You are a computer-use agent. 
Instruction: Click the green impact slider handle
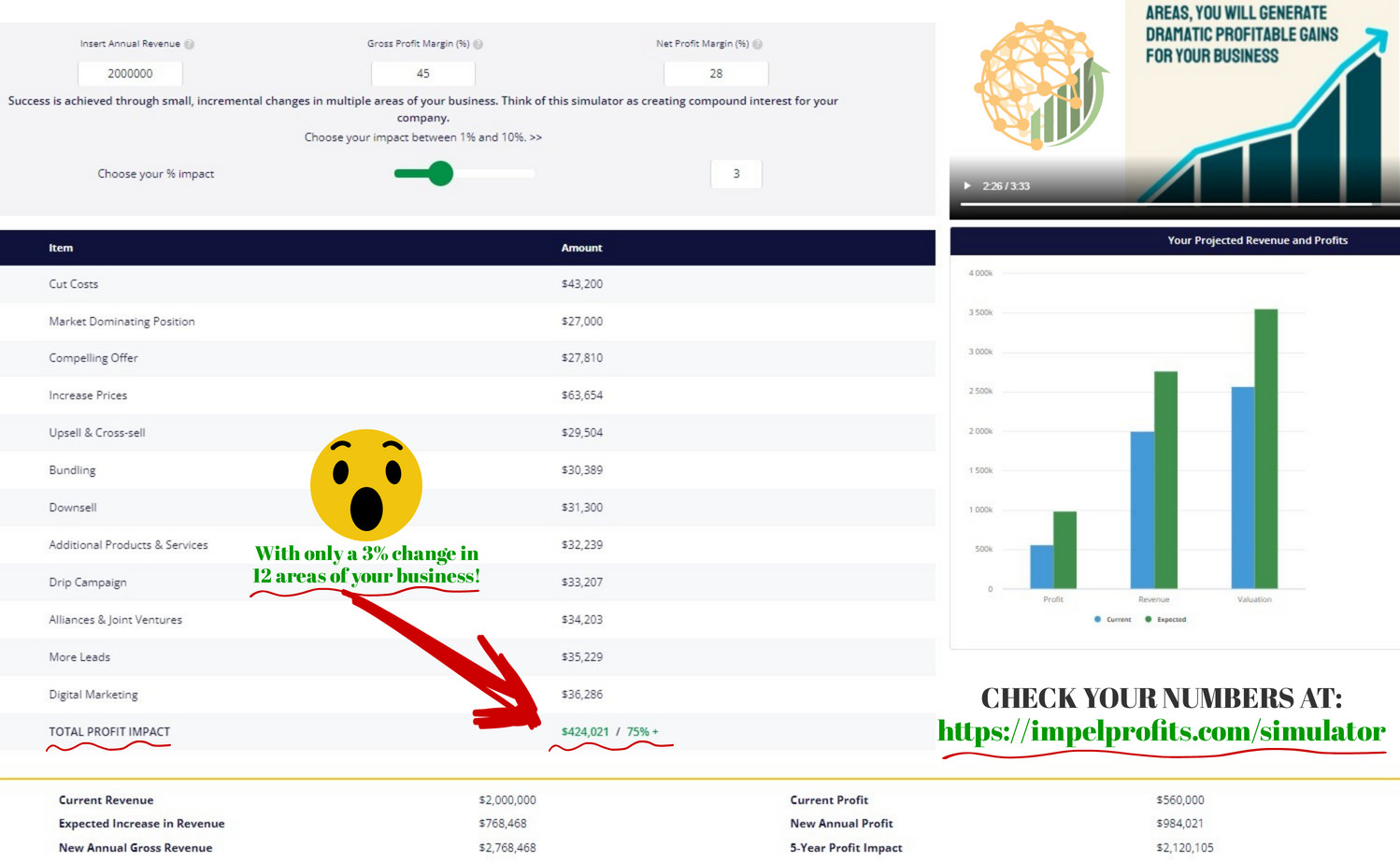point(440,173)
